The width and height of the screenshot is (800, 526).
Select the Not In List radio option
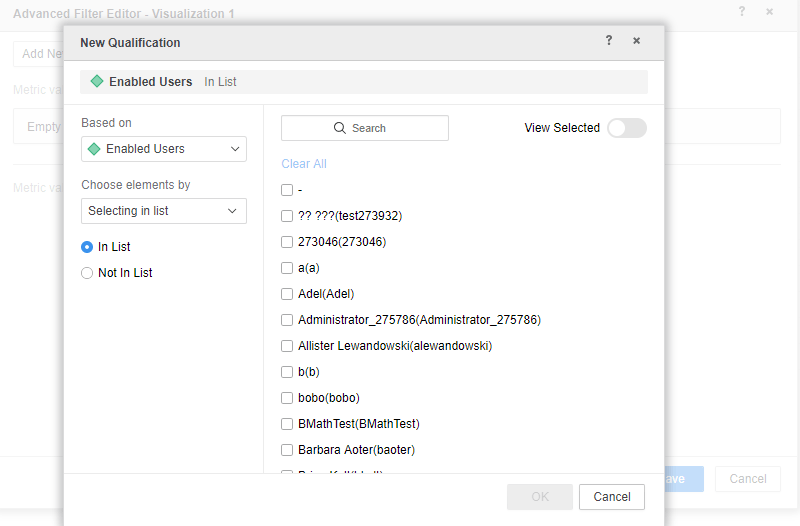pyautogui.click(x=87, y=273)
